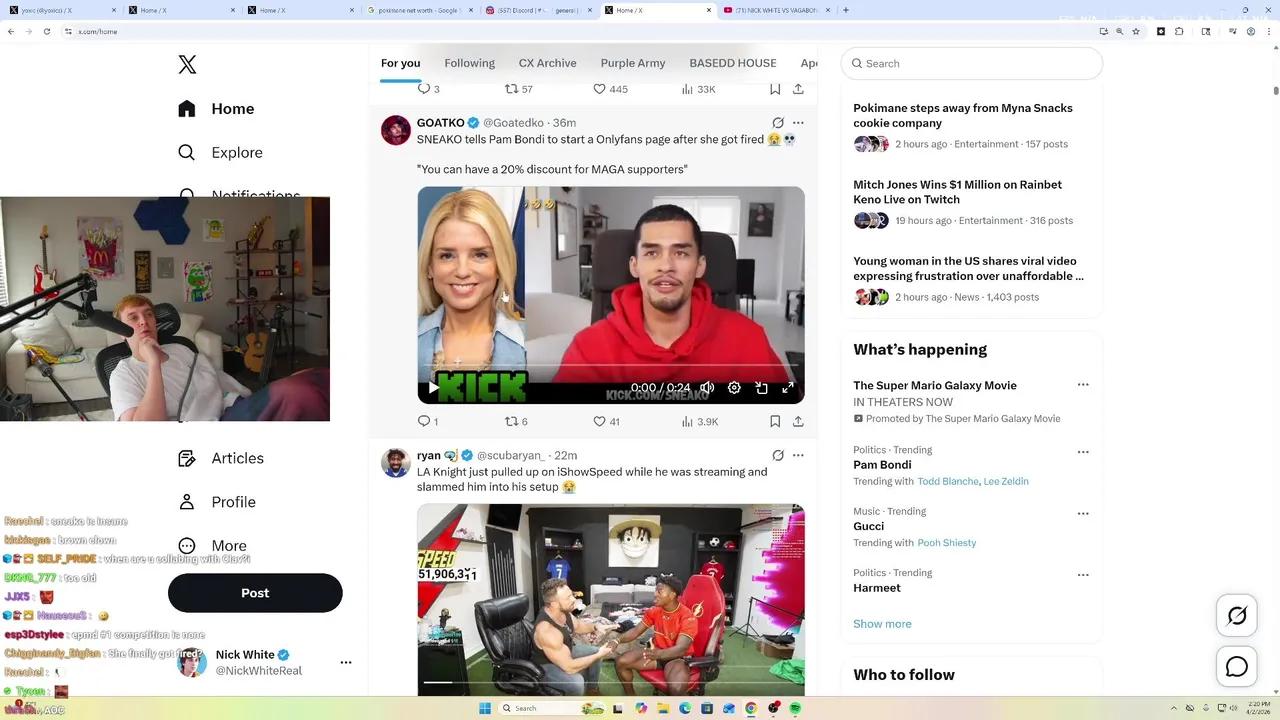1280x720 pixels.
Task: Click the X logo in sidebar
Action: point(187,65)
